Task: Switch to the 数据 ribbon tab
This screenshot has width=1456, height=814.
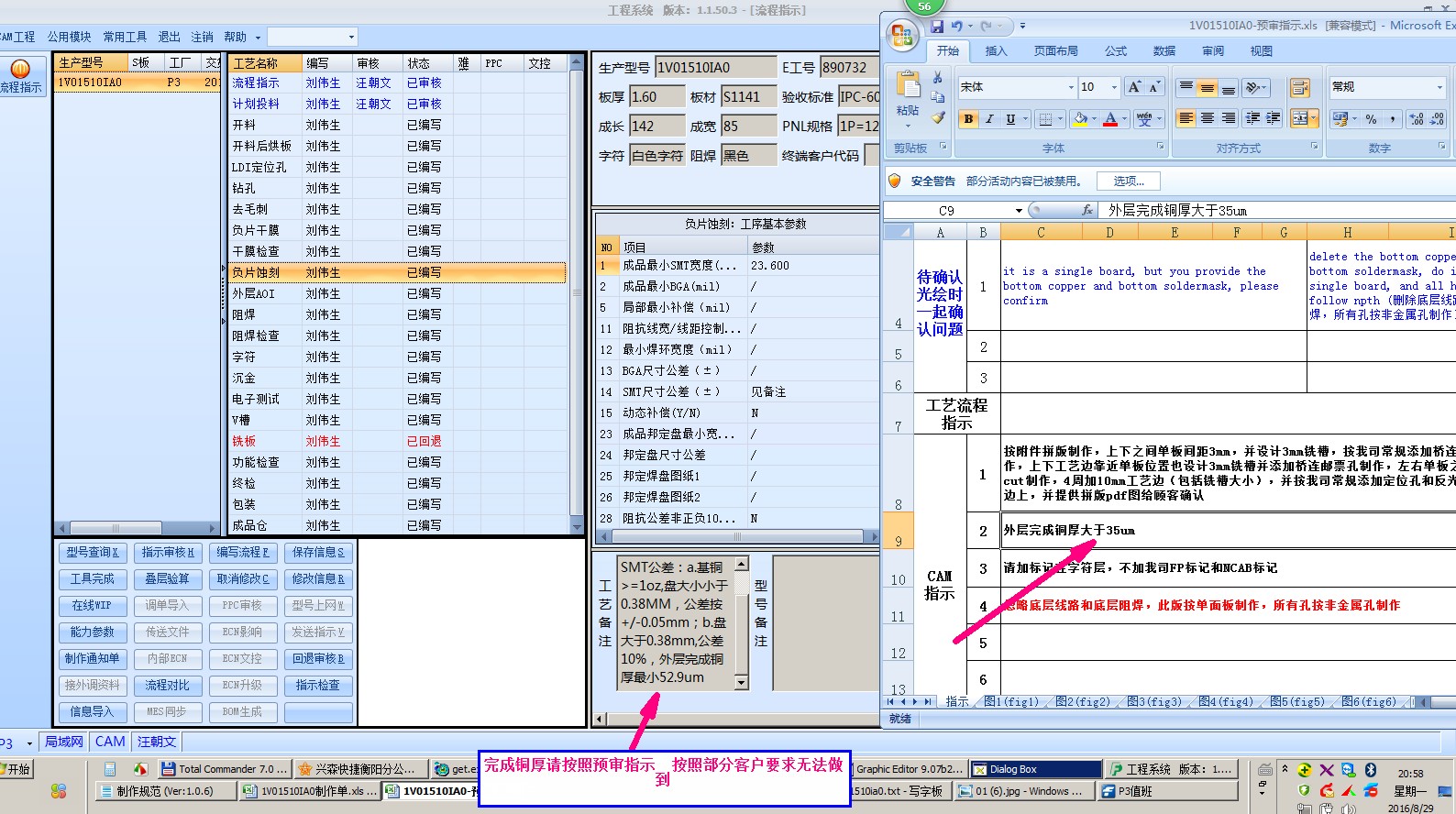Action: pyautogui.click(x=1164, y=51)
